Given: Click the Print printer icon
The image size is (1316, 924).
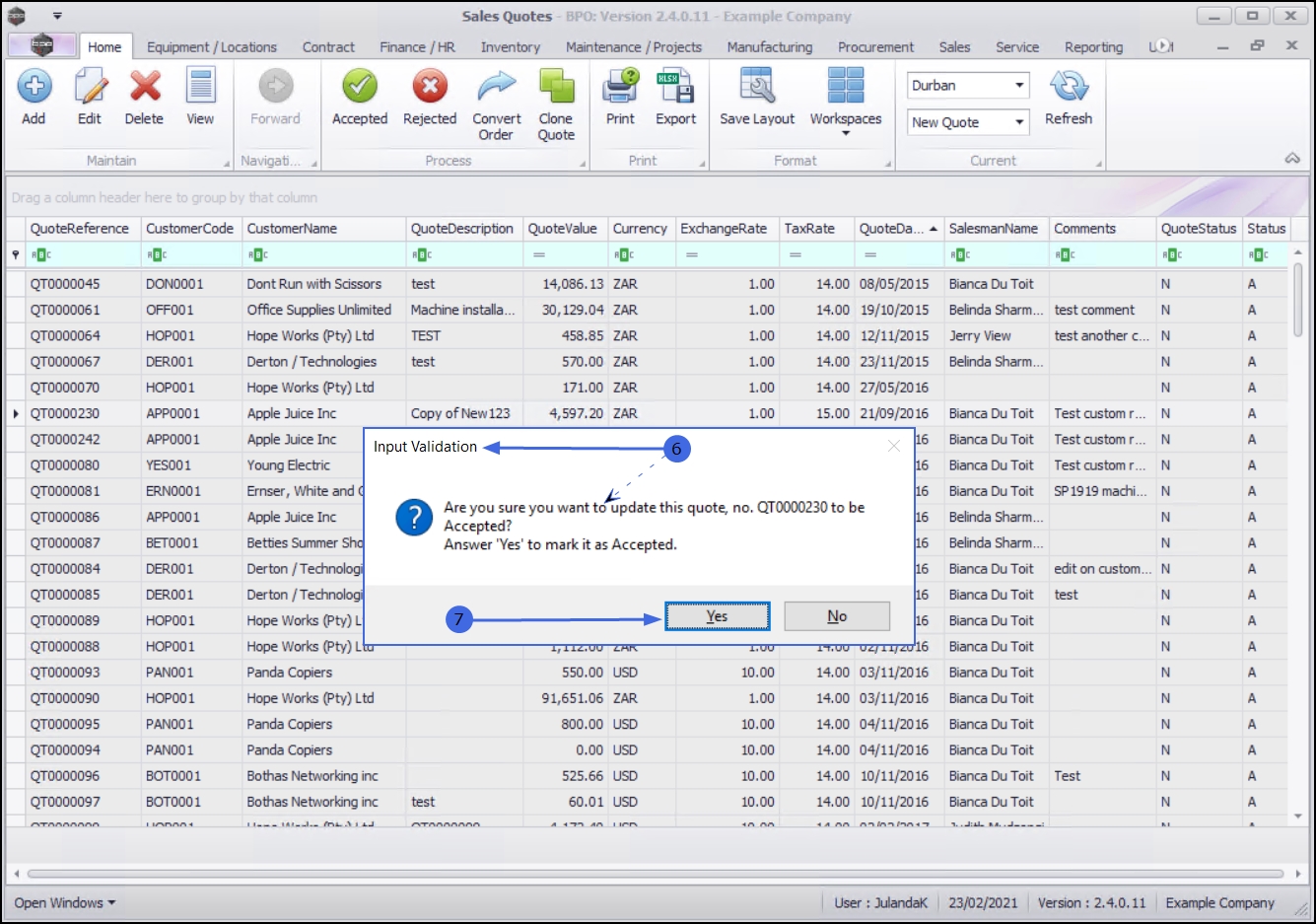Looking at the screenshot, I should tap(621, 87).
